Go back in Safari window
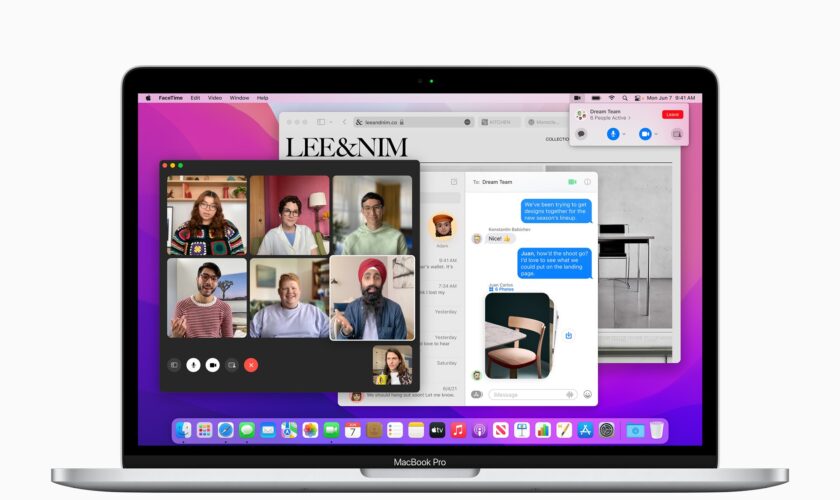This screenshot has height=500, width=840. point(344,122)
